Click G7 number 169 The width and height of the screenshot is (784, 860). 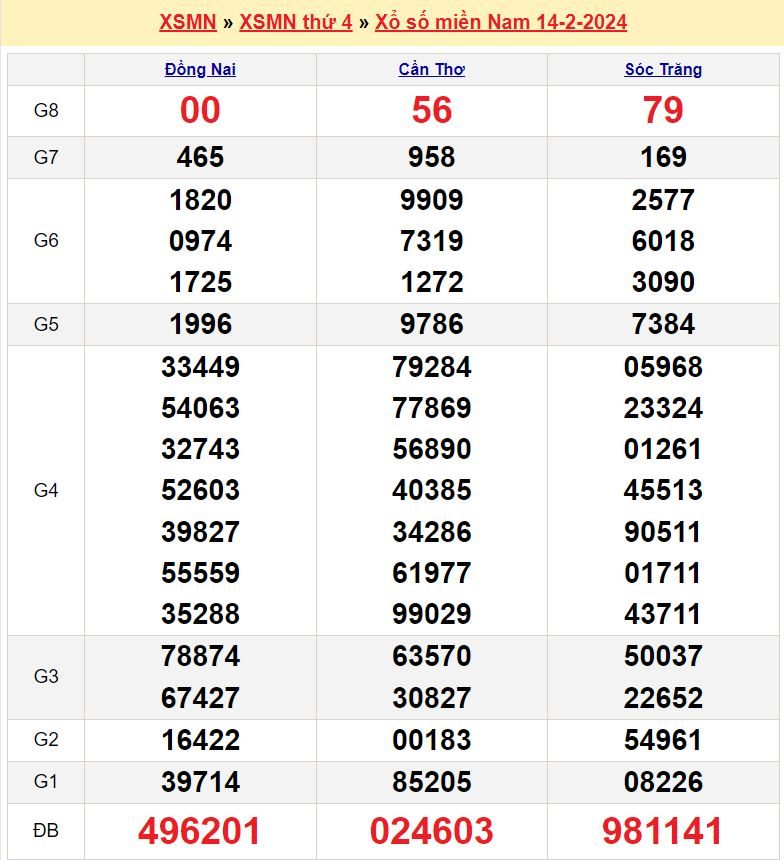point(663,157)
